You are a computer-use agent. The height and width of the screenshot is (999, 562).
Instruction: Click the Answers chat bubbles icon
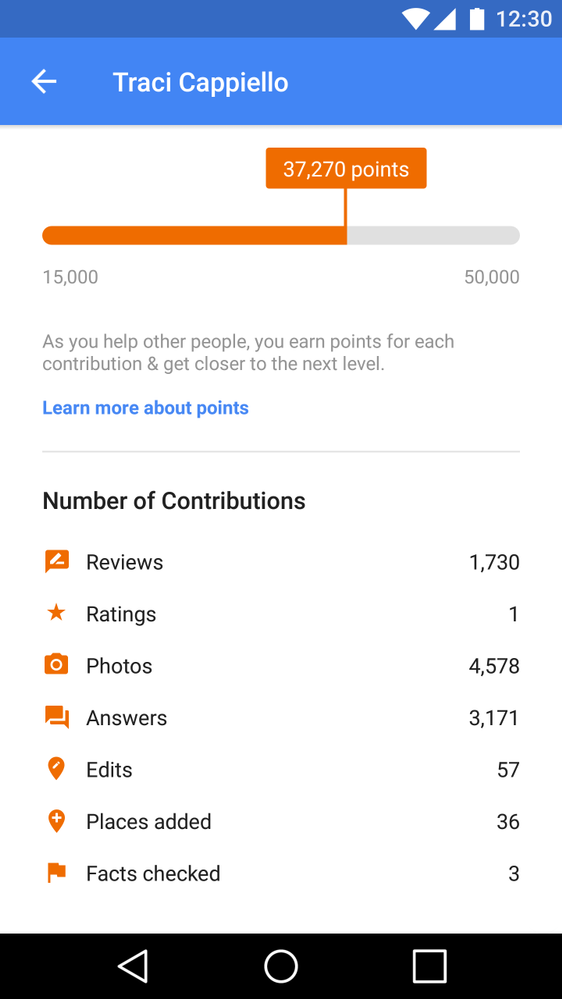pyautogui.click(x=57, y=717)
